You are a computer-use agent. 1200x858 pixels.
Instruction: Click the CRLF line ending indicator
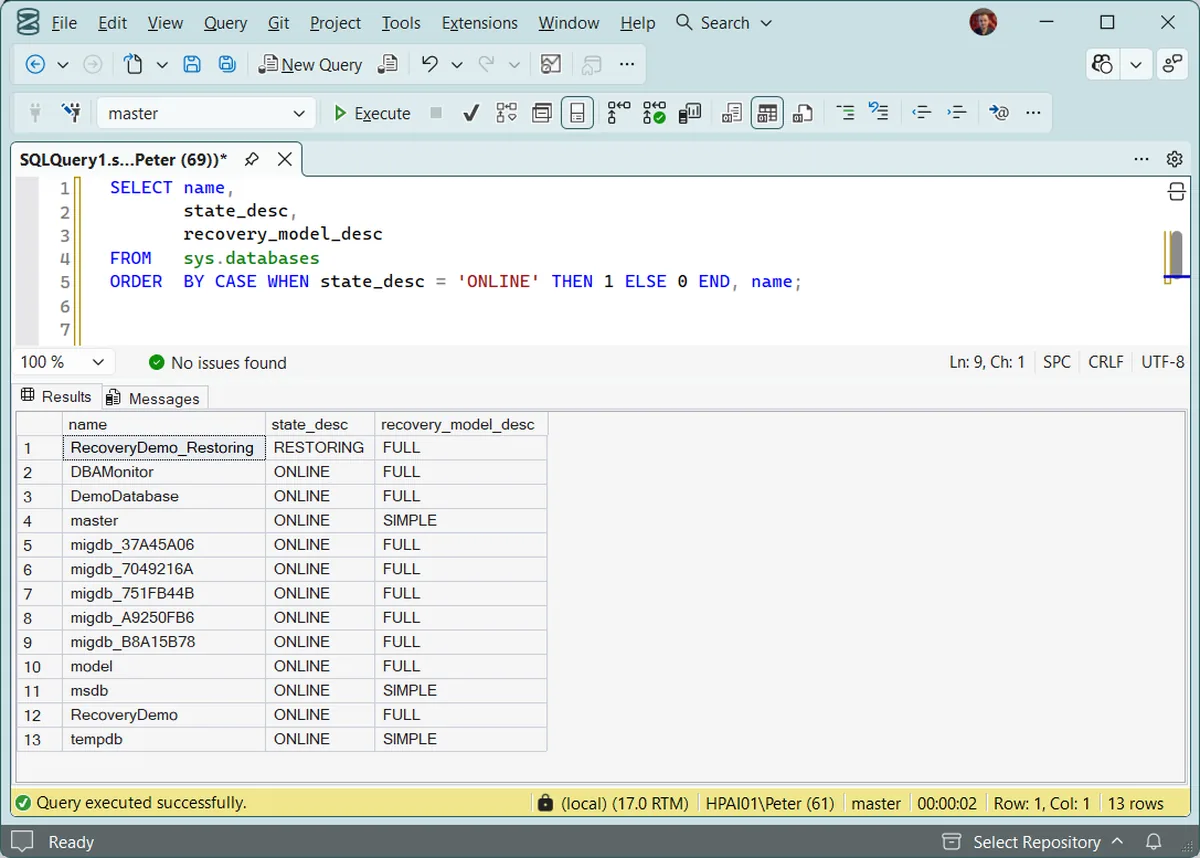(1106, 362)
